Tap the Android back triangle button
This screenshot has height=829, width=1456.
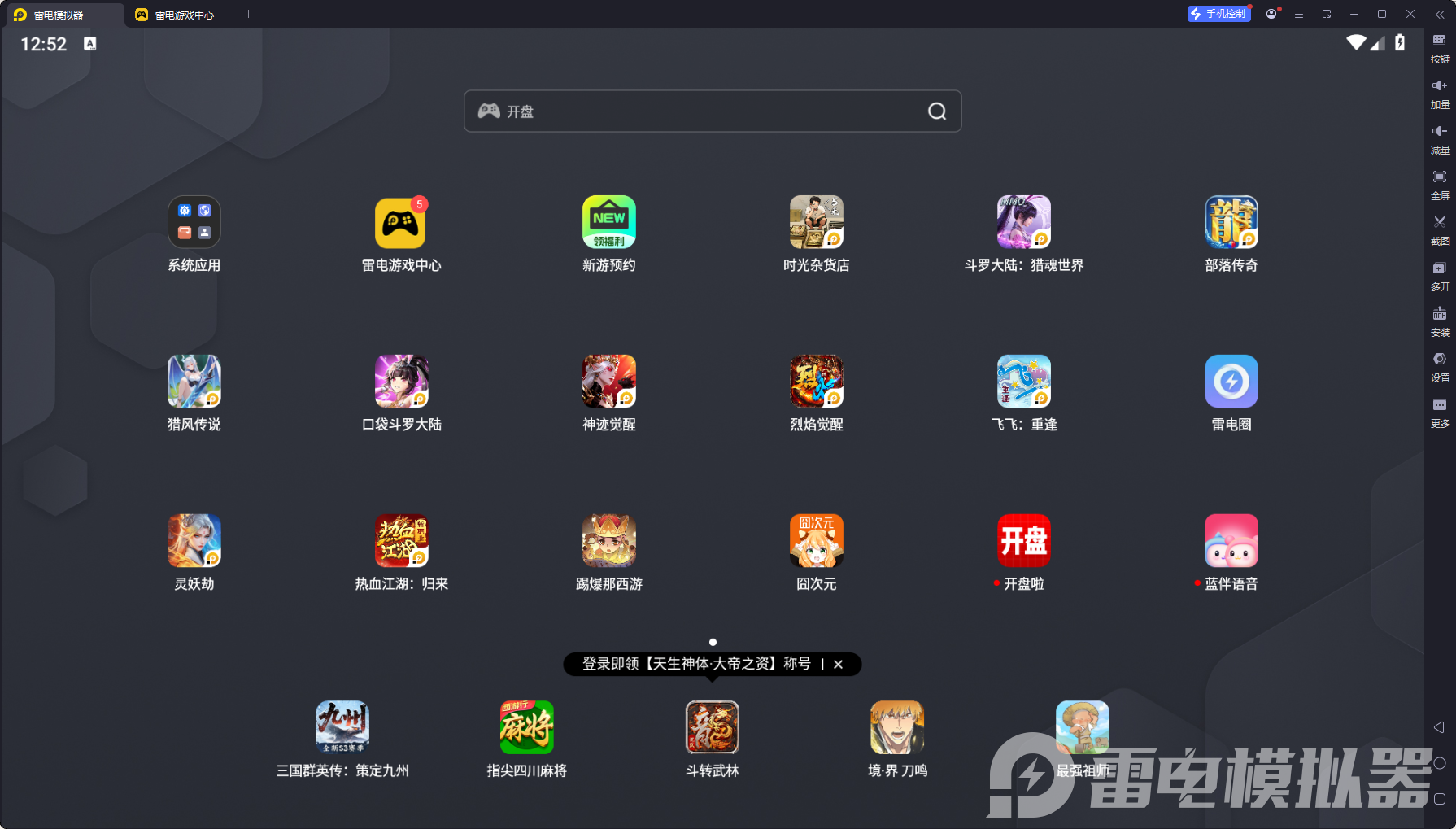[x=1439, y=727]
